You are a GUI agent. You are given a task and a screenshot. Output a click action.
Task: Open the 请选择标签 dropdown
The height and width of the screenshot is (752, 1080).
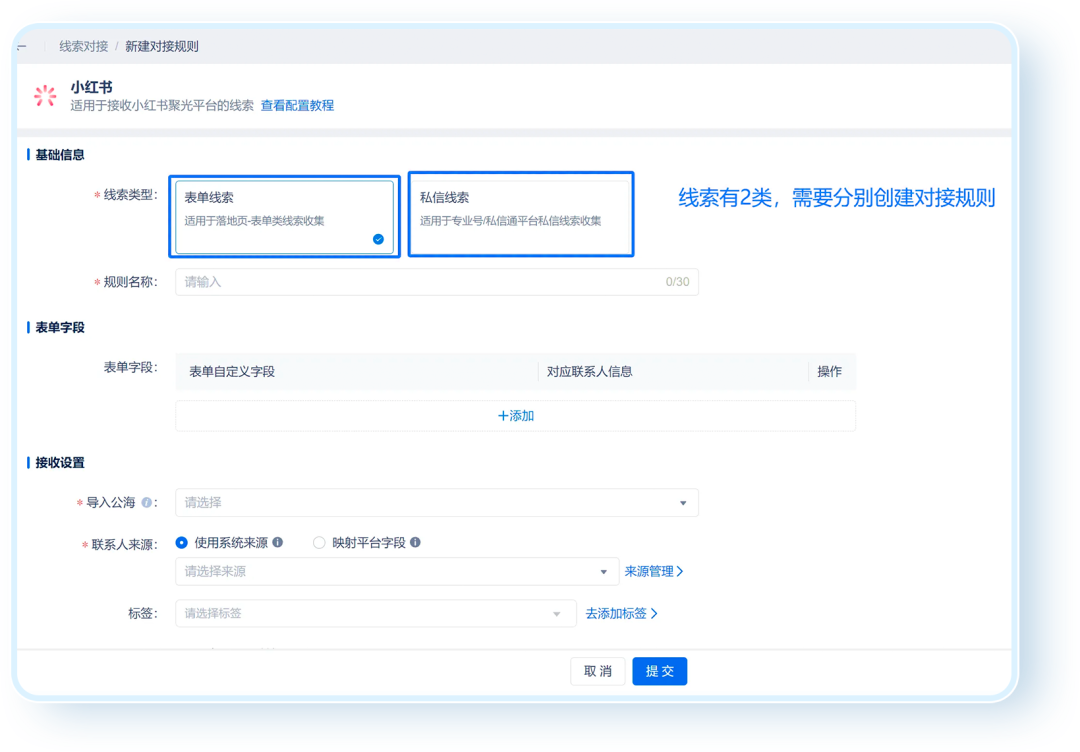click(x=375, y=614)
